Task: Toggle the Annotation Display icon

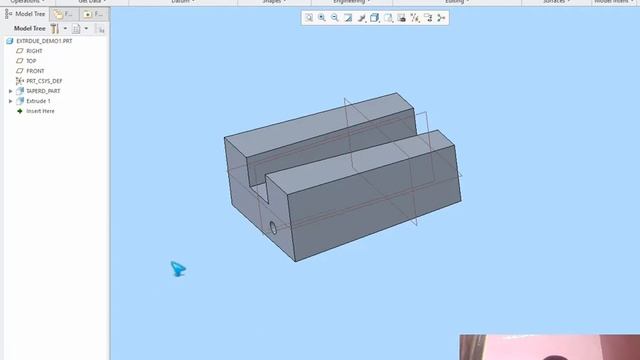Action: 428,18
